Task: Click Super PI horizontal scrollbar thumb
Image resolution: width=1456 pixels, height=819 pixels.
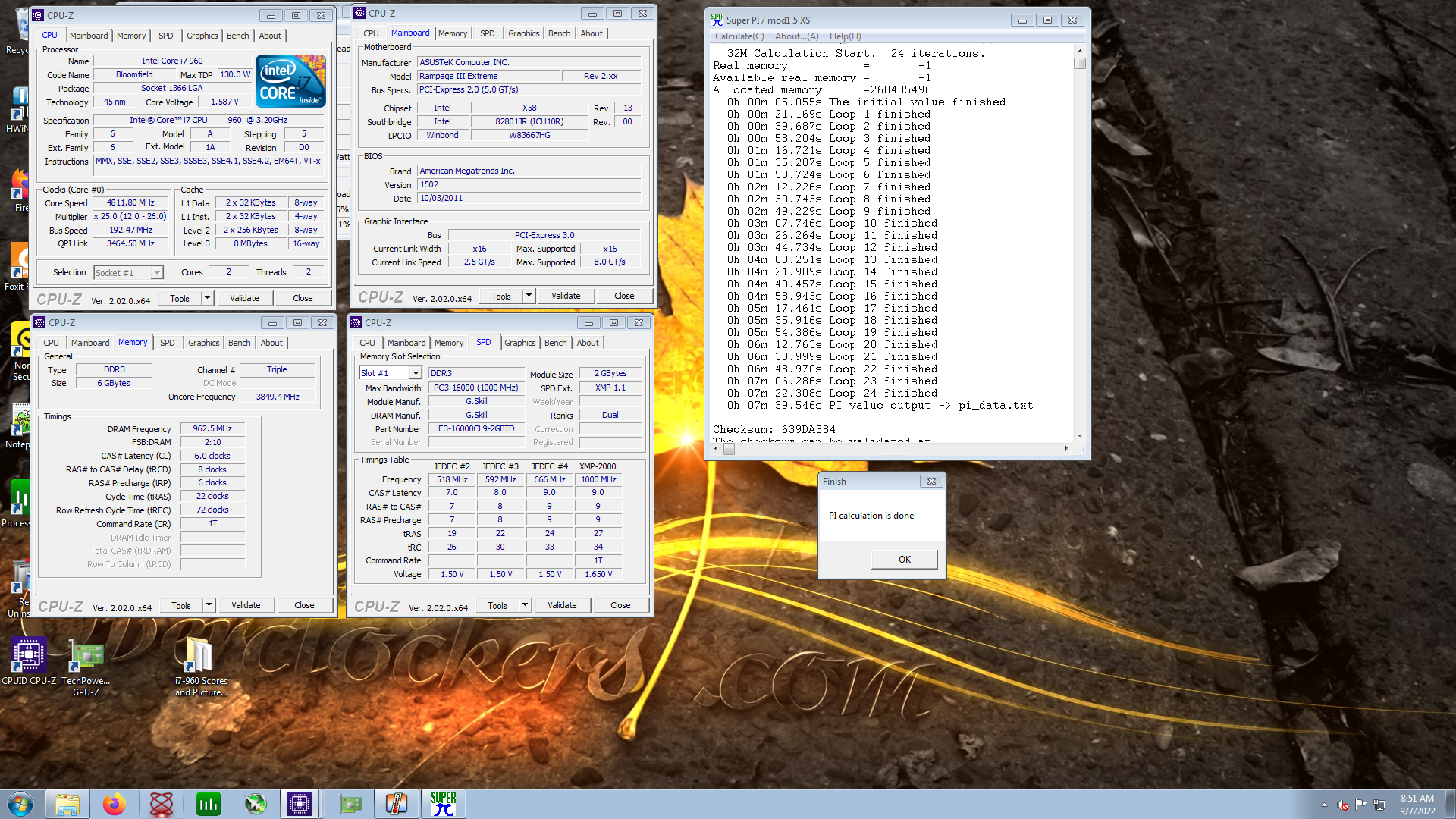Action: pyautogui.click(x=729, y=449)
